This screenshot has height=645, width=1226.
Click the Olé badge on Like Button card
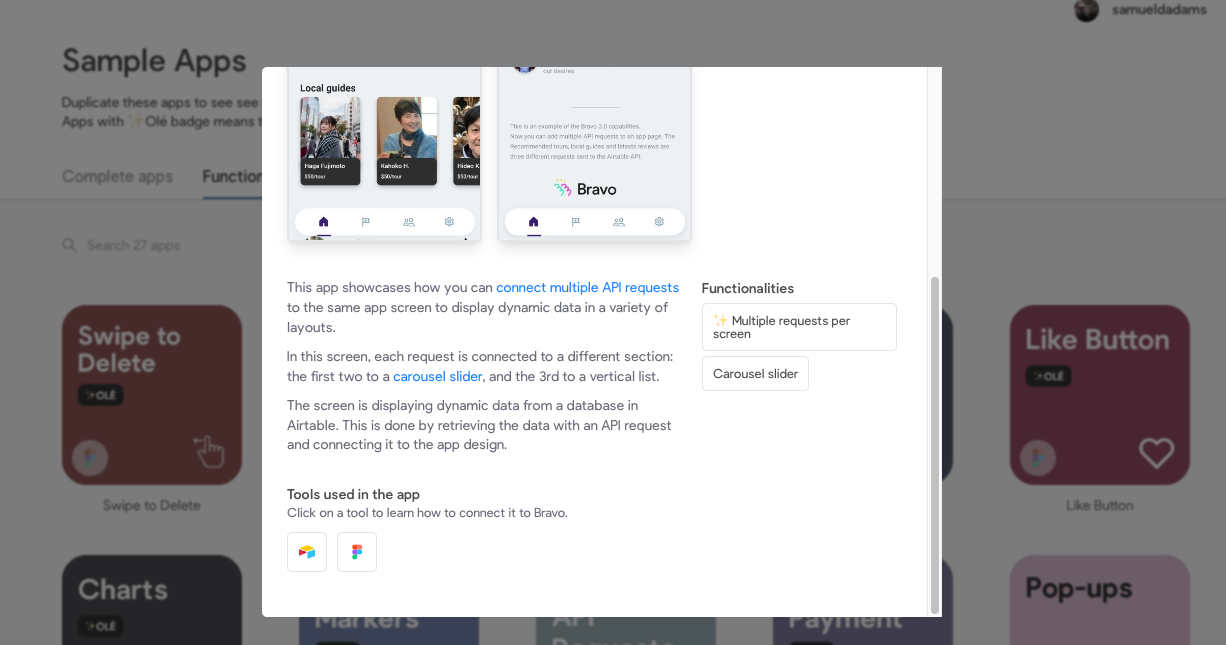click(x=1048, y=376)
